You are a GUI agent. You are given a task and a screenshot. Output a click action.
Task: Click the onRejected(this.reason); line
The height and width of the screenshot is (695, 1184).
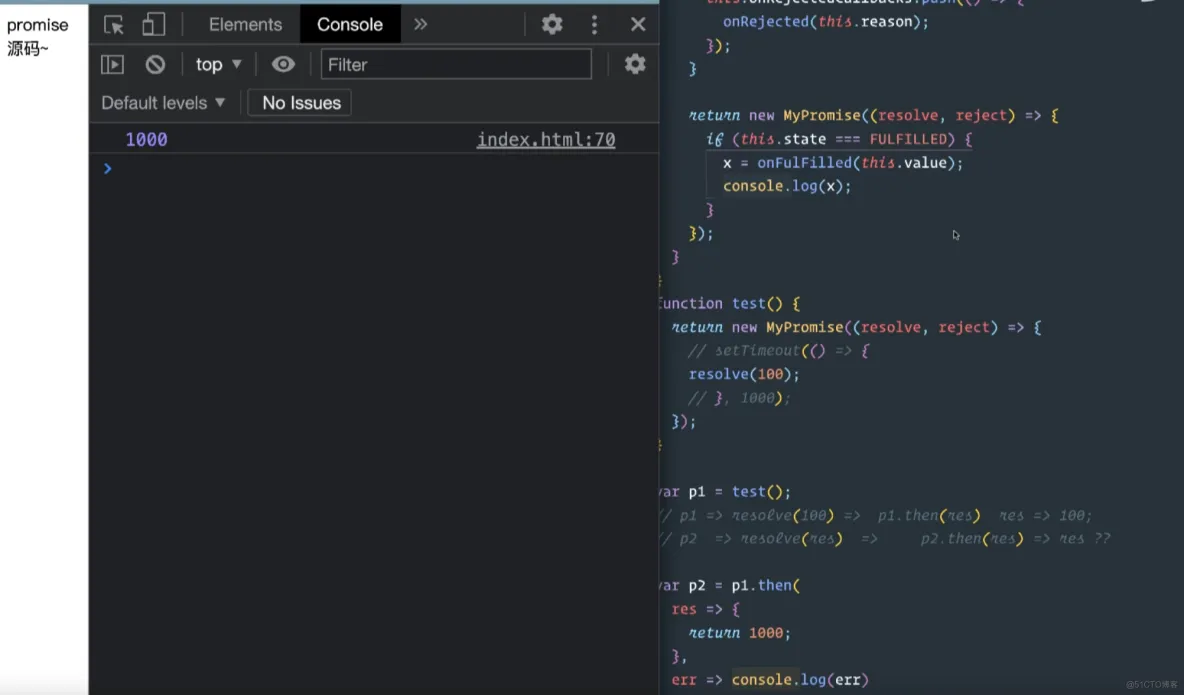[825, 22]
